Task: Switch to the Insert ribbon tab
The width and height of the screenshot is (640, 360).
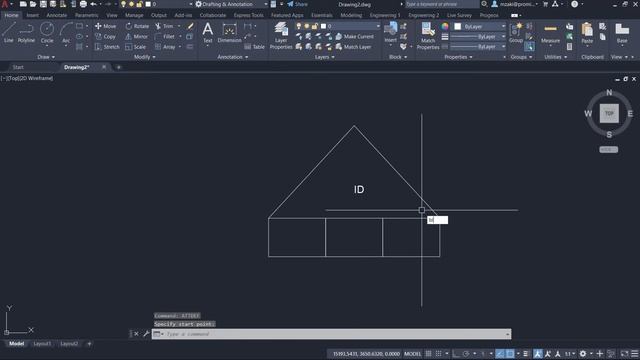Action: tap(33, 15)
